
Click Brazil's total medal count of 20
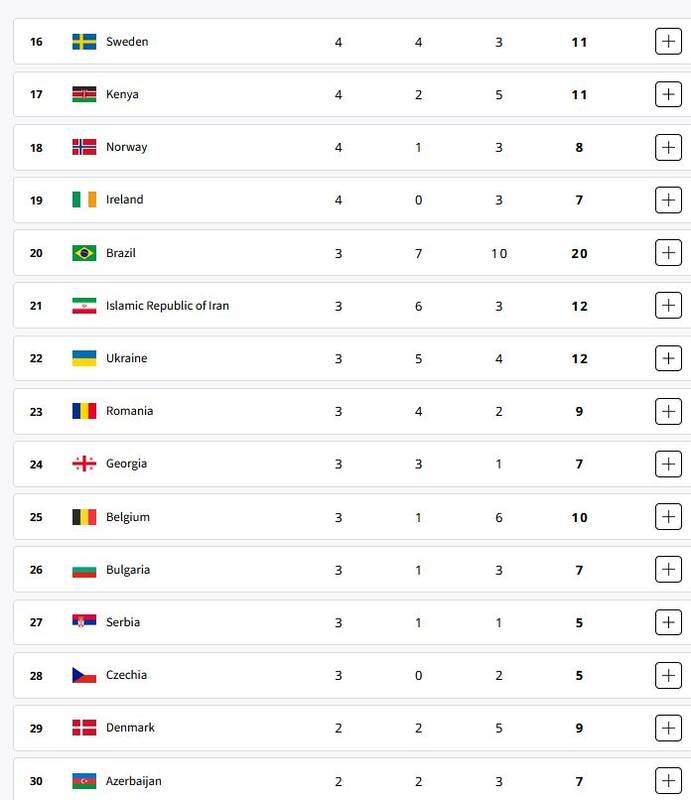click(579, 253)
